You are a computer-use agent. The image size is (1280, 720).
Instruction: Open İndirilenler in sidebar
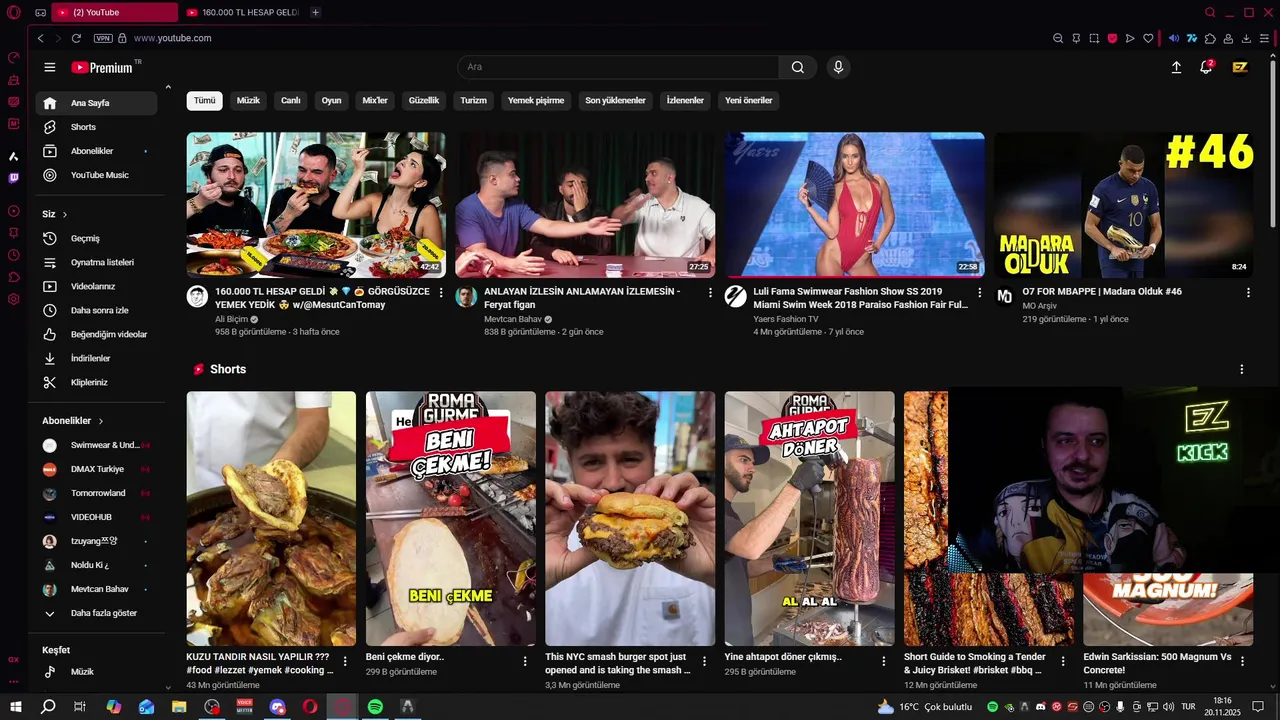pos(96,358)
